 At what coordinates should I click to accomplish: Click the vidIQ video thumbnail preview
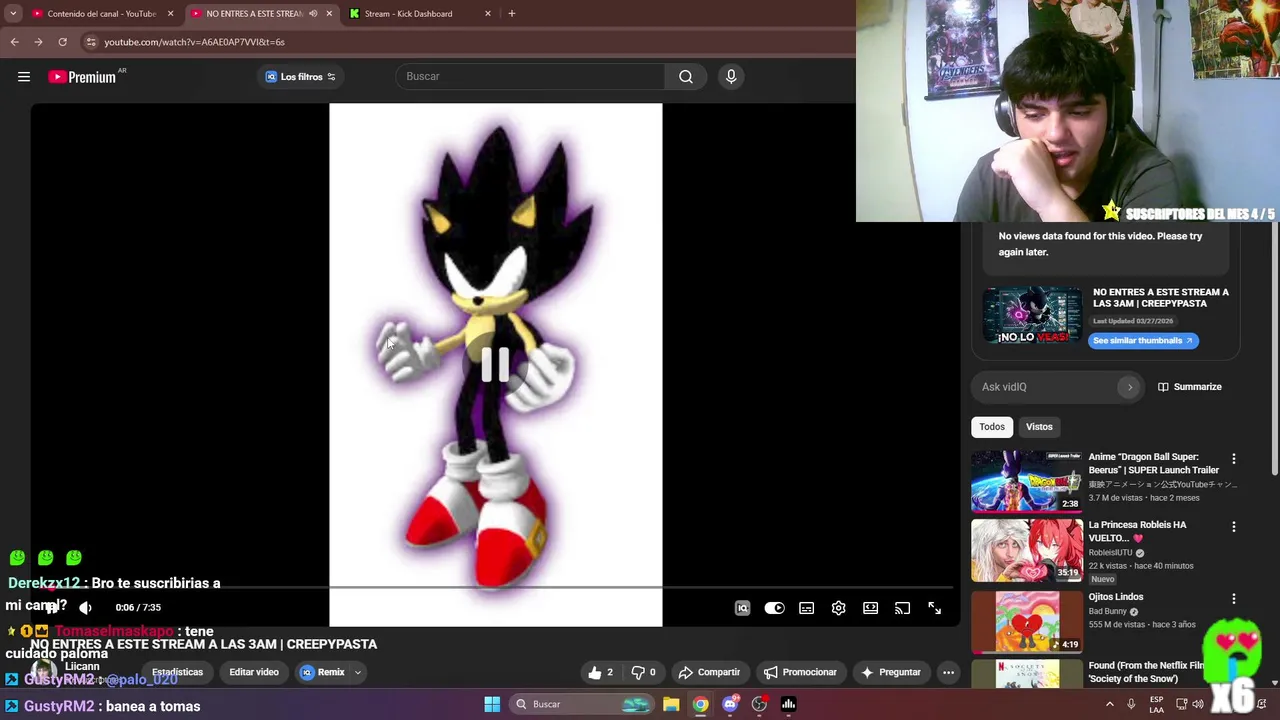[x=1032, y=315]
